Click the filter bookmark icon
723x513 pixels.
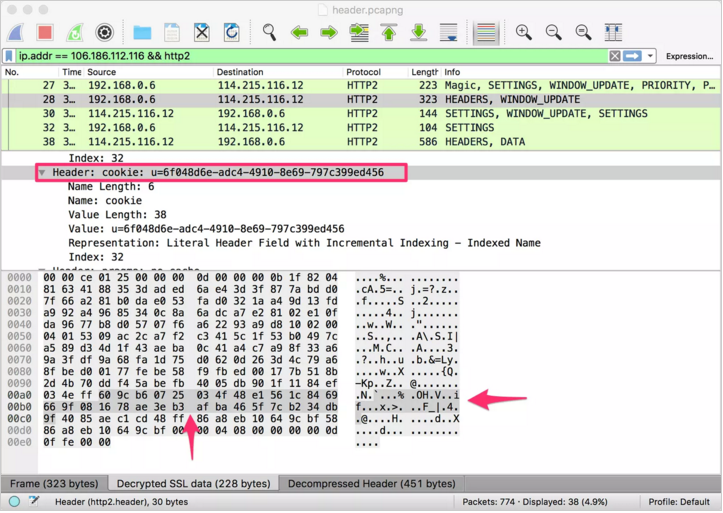point(9,56)
